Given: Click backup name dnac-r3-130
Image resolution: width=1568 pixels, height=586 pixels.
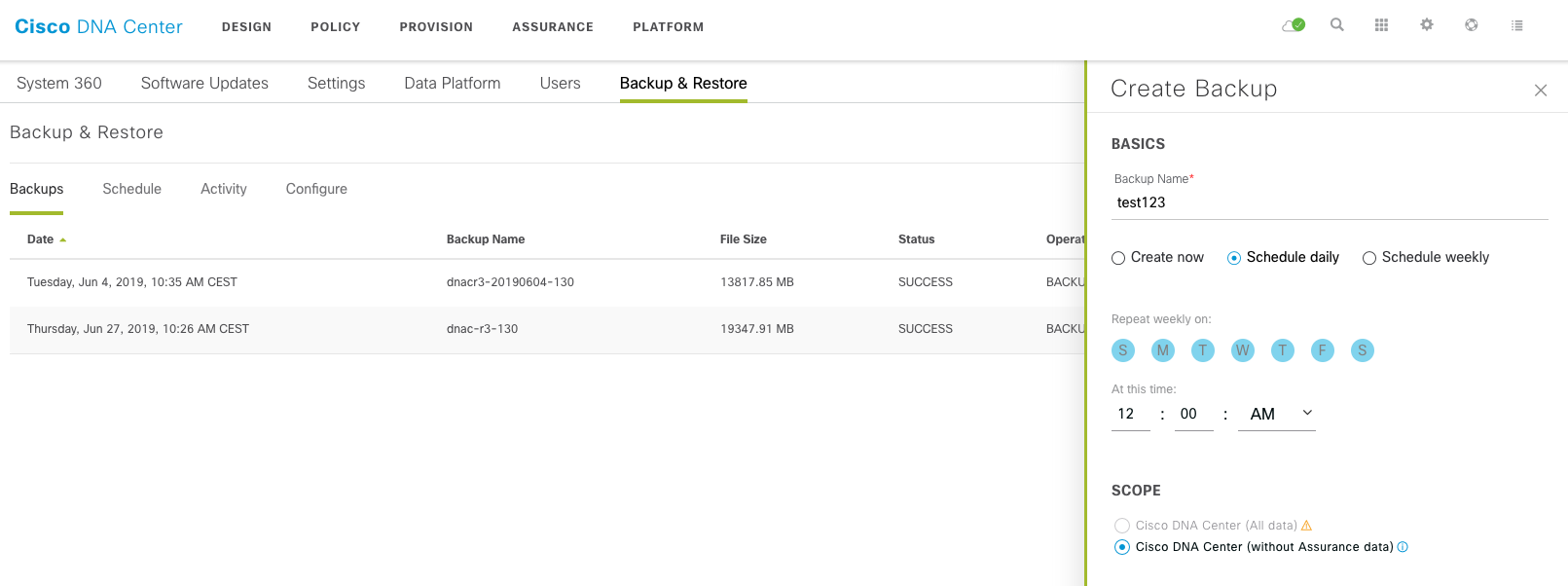Looking at the screenshot, I should (x=482, y=329).
